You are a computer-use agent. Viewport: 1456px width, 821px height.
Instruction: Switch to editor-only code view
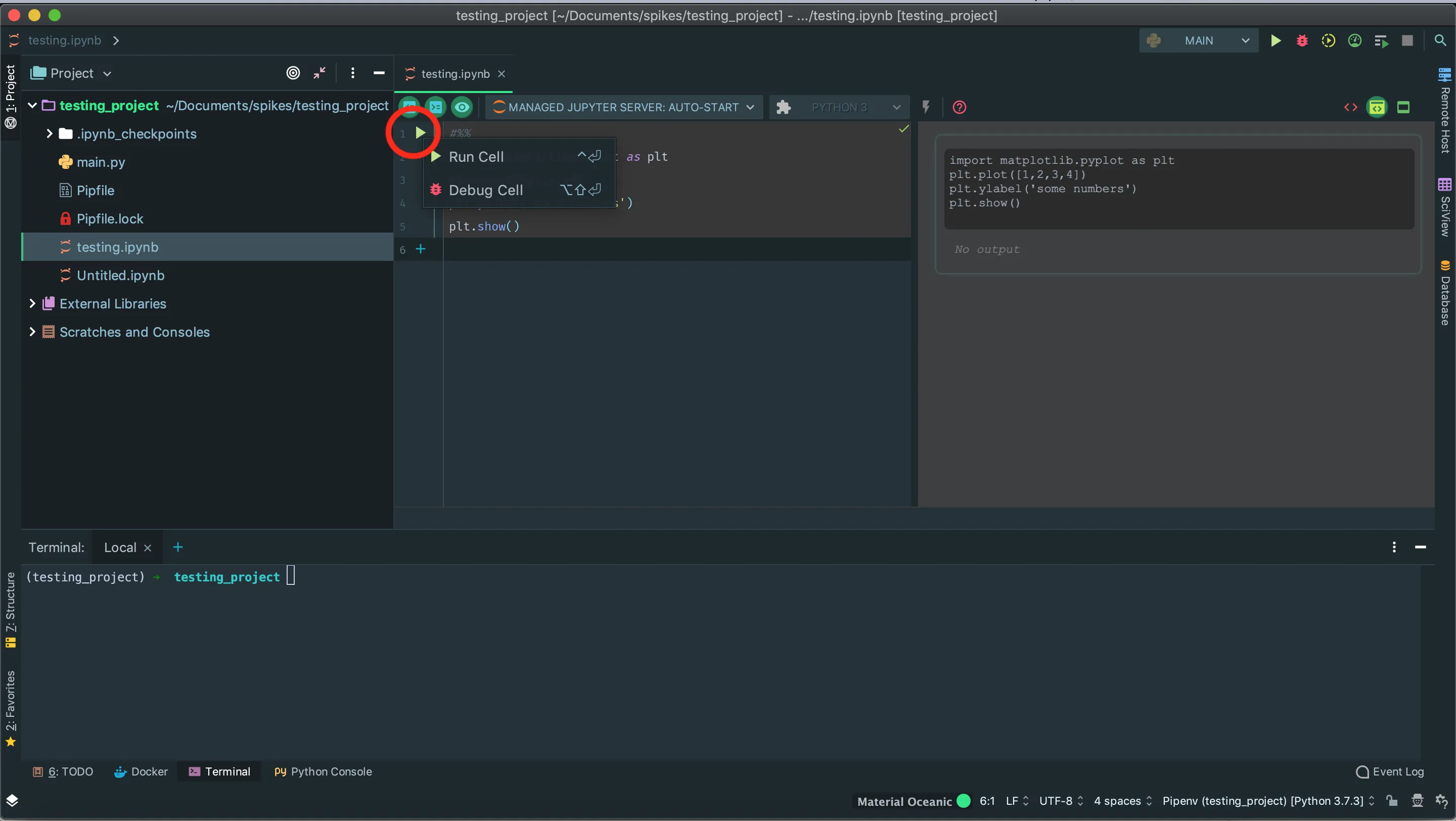1350,107
